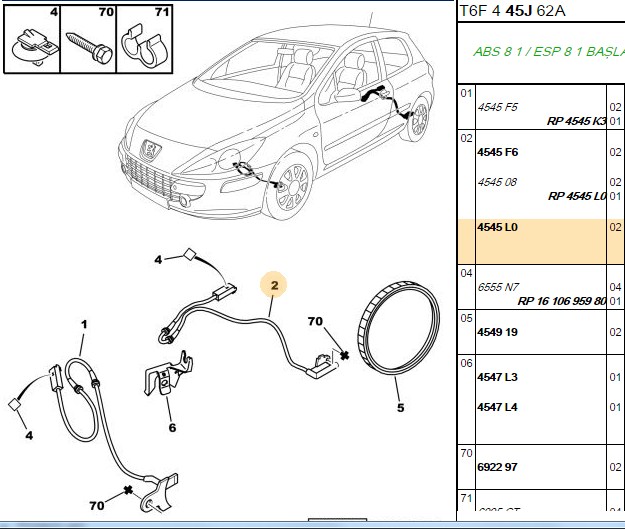Click the mounting bracket drawing above number 6
The image size is (625, 529).
168,374
